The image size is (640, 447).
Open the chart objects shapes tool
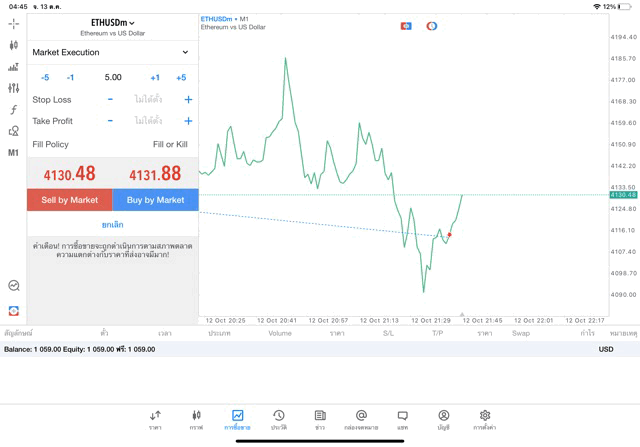tap(13, 131)
